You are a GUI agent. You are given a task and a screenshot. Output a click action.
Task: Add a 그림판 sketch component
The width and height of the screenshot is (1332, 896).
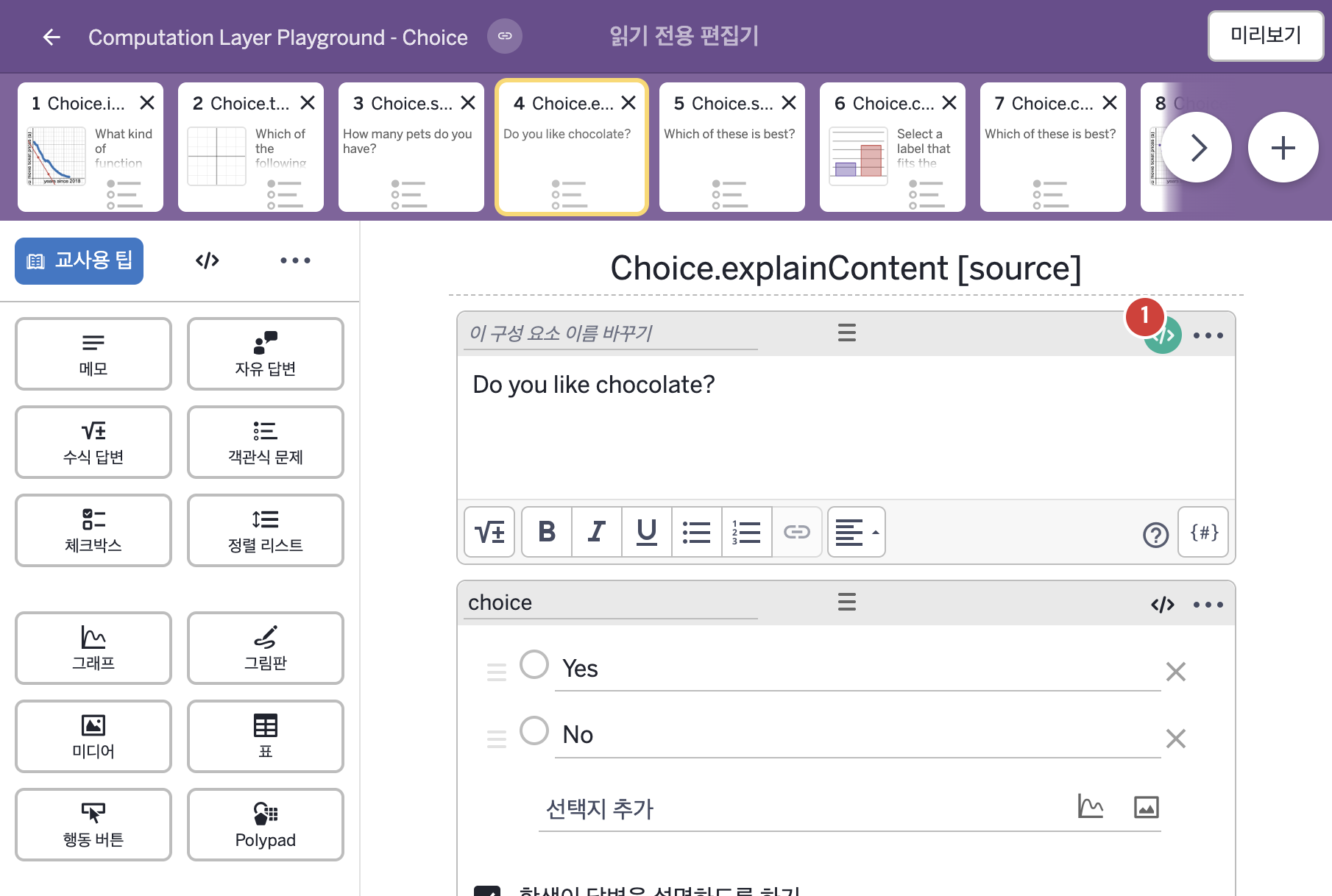click(x=266, y=648)
